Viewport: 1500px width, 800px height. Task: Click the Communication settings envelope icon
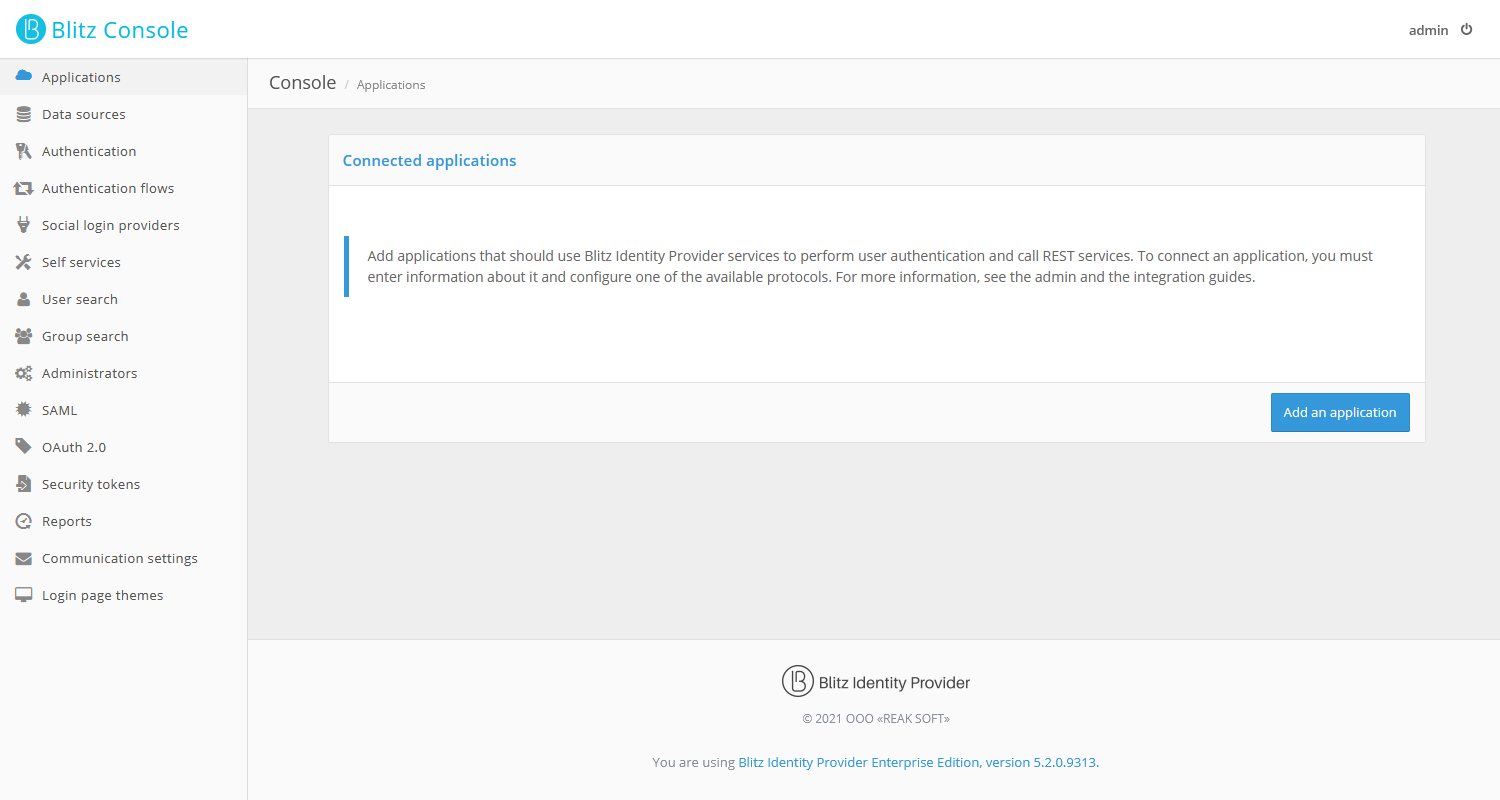click(24, 558)
